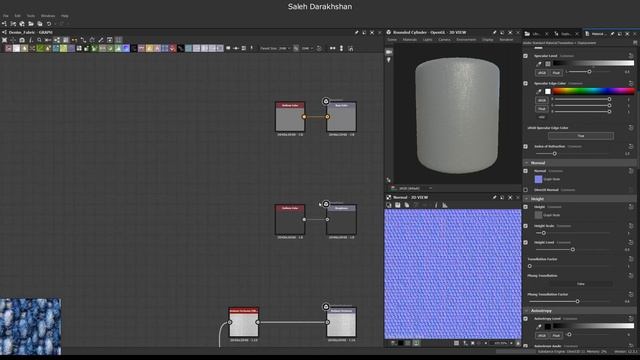Click the open folder icon in the main toolbar
Viewport: 640px width, 360px height.
pos(31,24)
